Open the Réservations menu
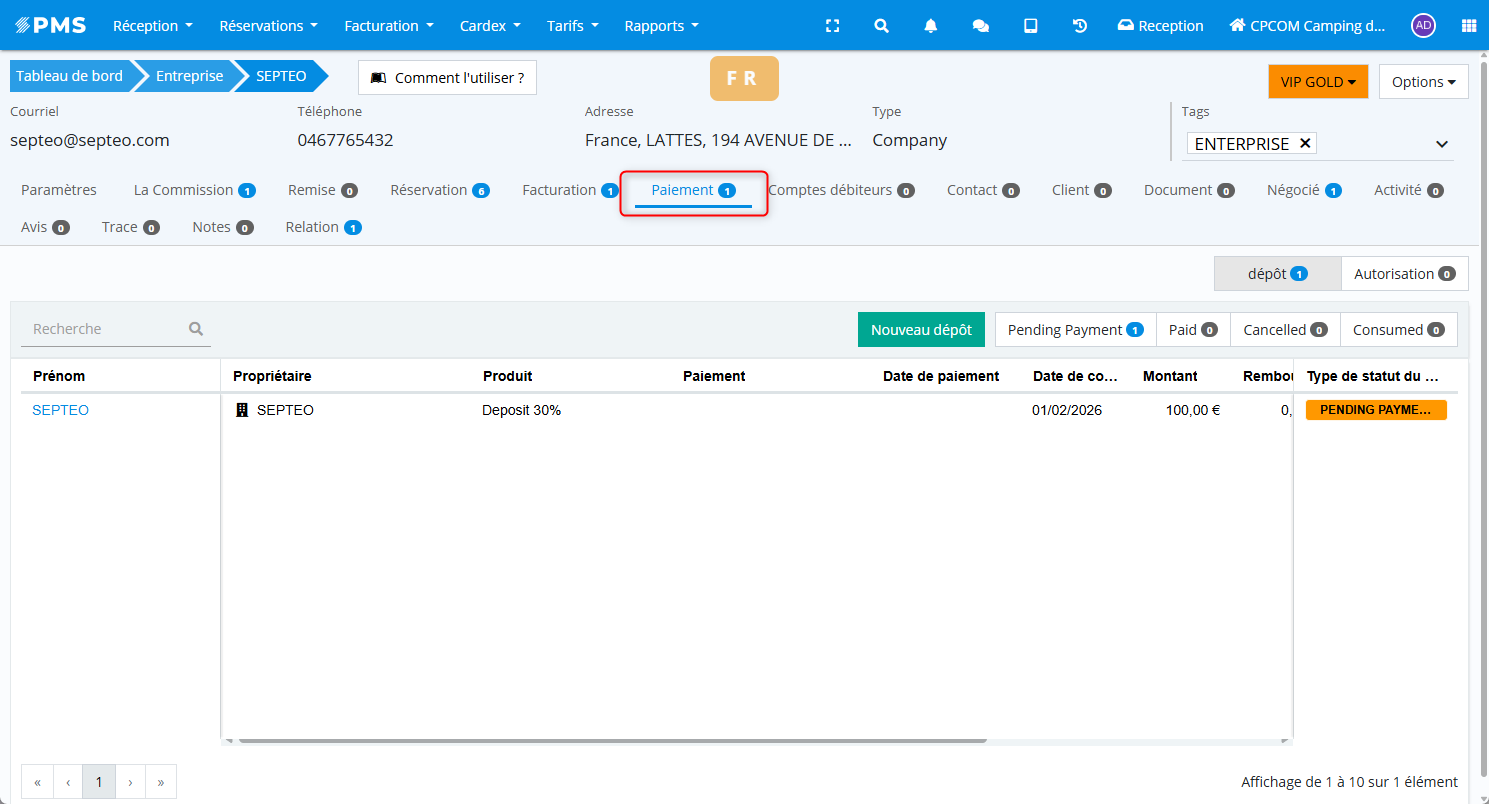This screenshot has width=1489, height=804. click(268, 26)
